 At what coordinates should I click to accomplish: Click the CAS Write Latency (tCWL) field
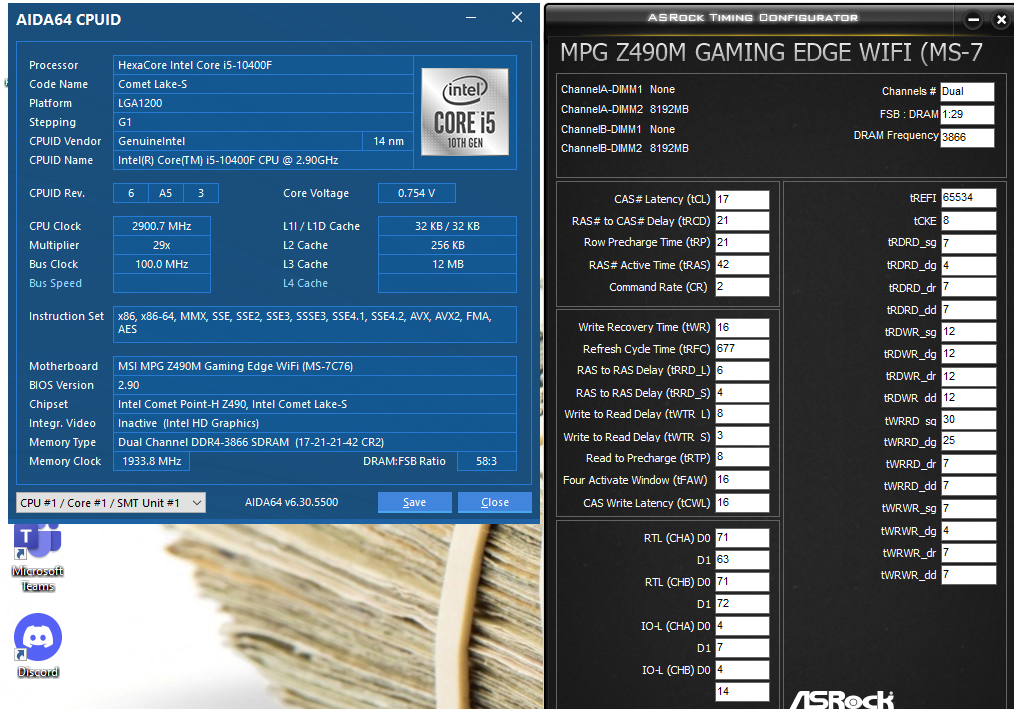pyautogui.click(x=742, y=503)
